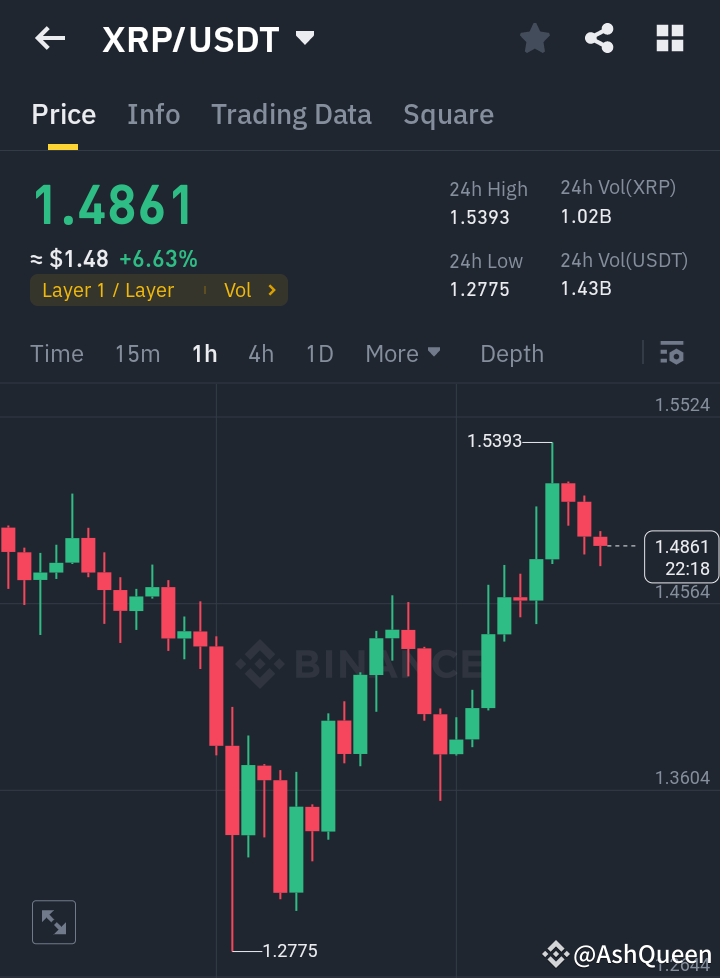Screen dimensions: 720x978
Task: Select the 4h timeframe
Action: [260, 353]
